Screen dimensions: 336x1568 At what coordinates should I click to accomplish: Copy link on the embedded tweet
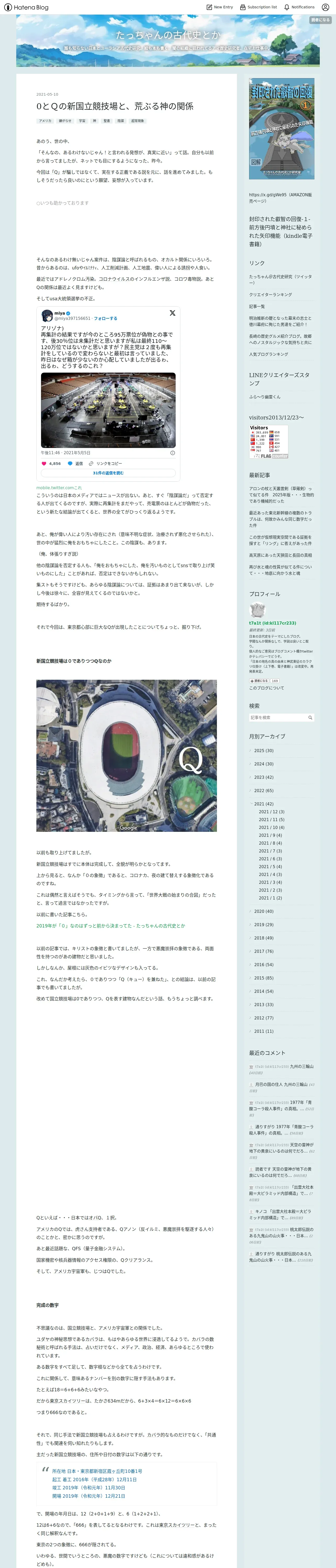coord(105,463)
